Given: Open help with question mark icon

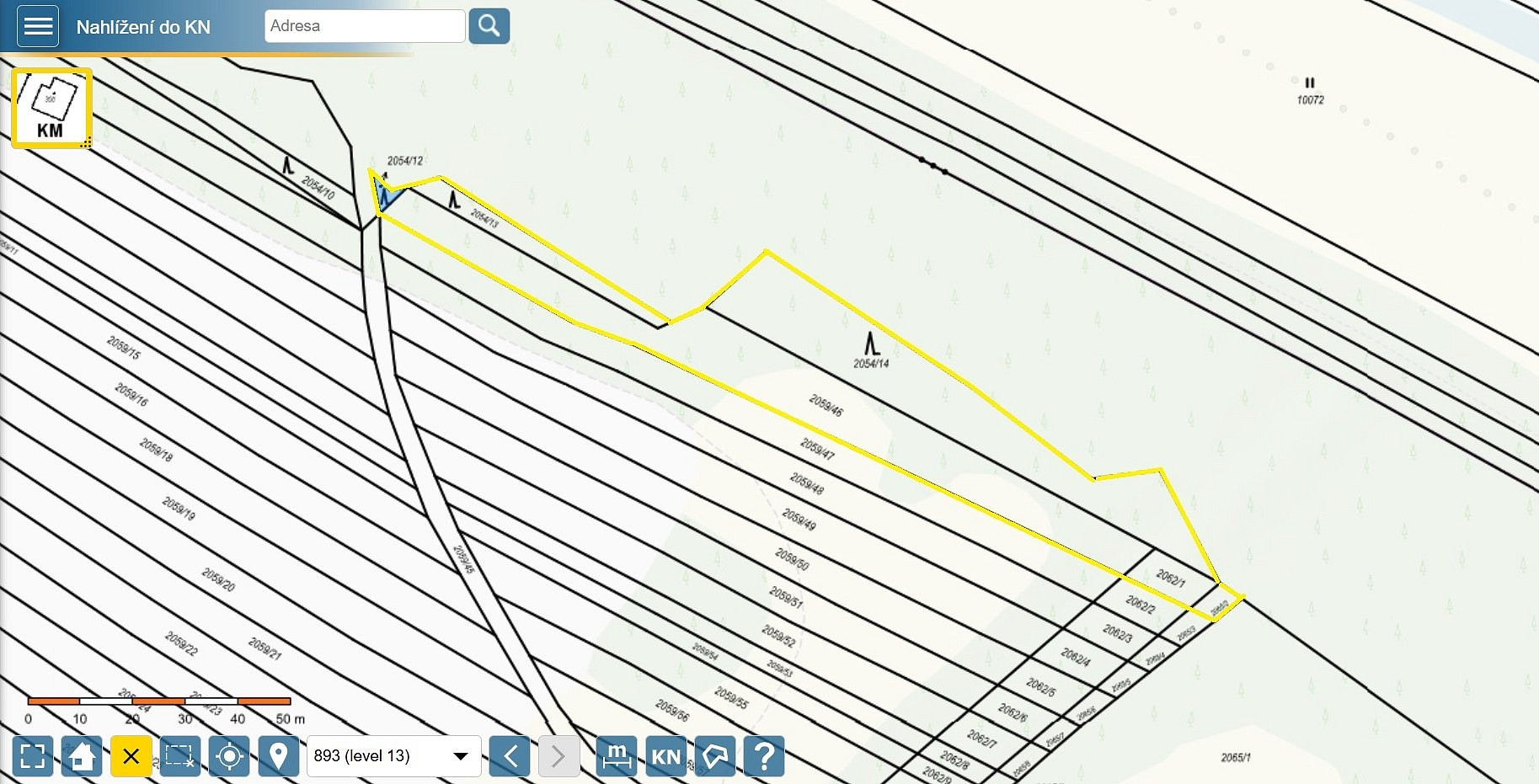Looking at the screenshot, I should 764,755.
